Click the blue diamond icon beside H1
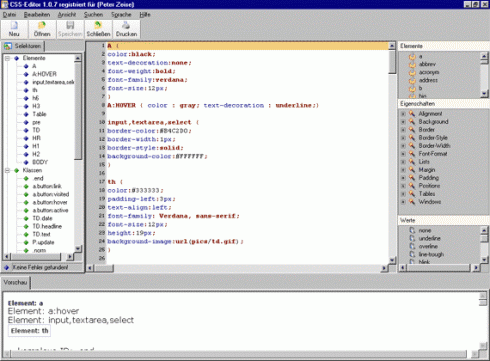This screenshot has height=361, width=490. coord(26,146)
